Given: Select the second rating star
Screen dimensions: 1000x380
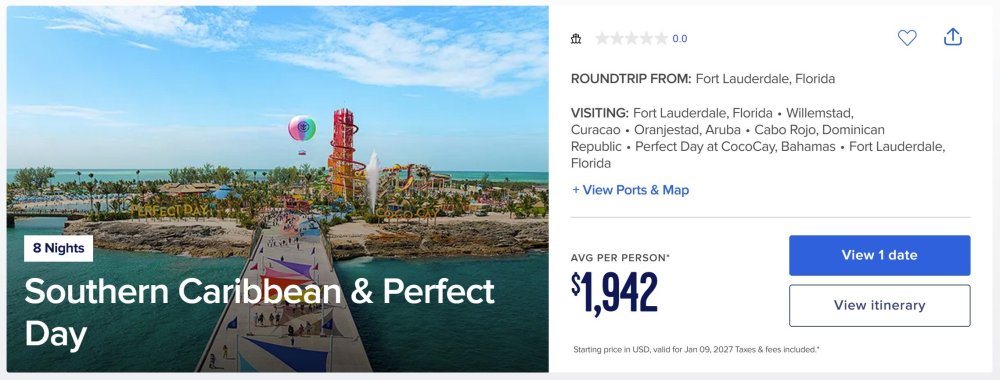Looking at the screenshot, I should [x=617, y=38].
